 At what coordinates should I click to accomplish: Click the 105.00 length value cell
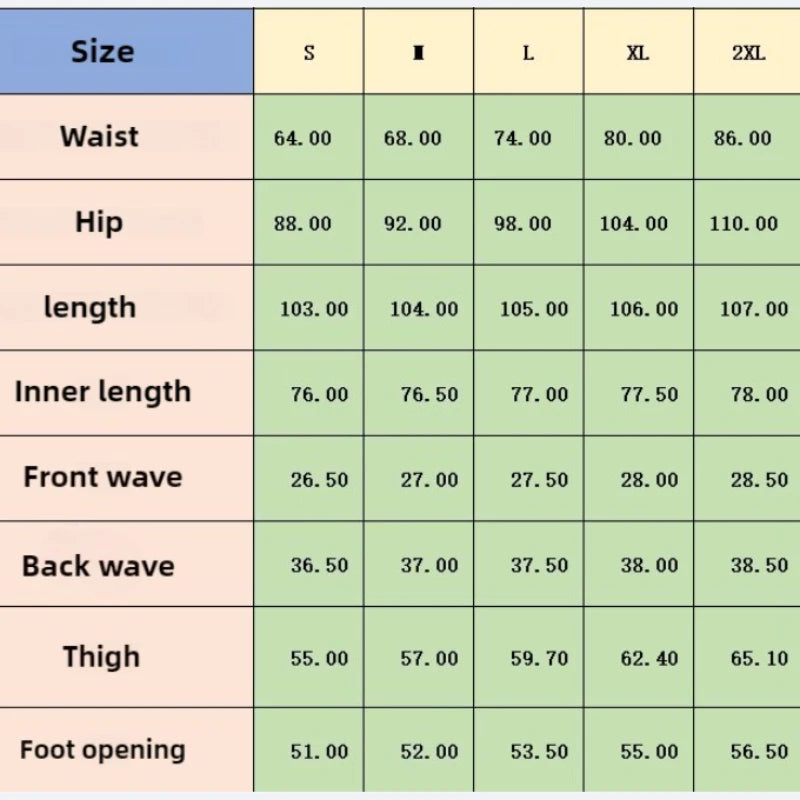click(534, 309)
